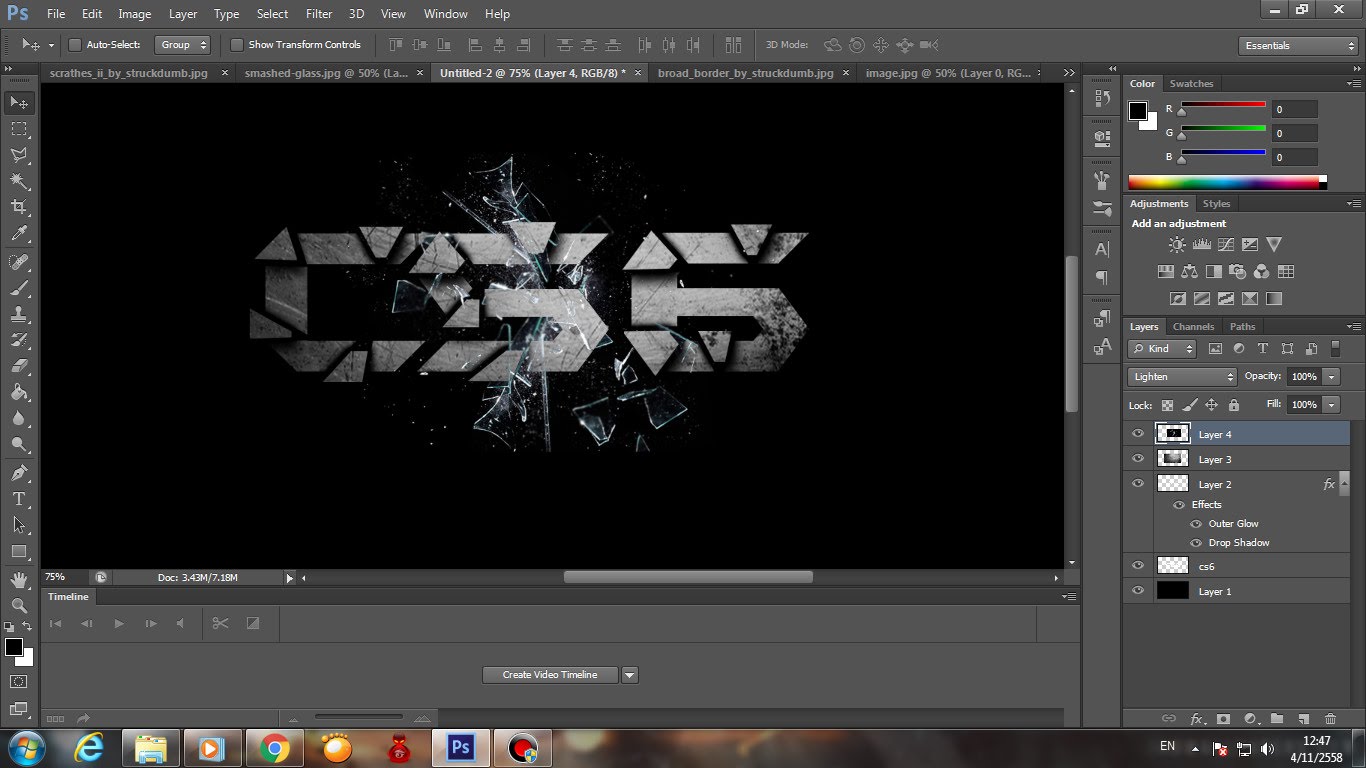Select the Move tool
1366x768 pixels.
(x=18, y=102)
